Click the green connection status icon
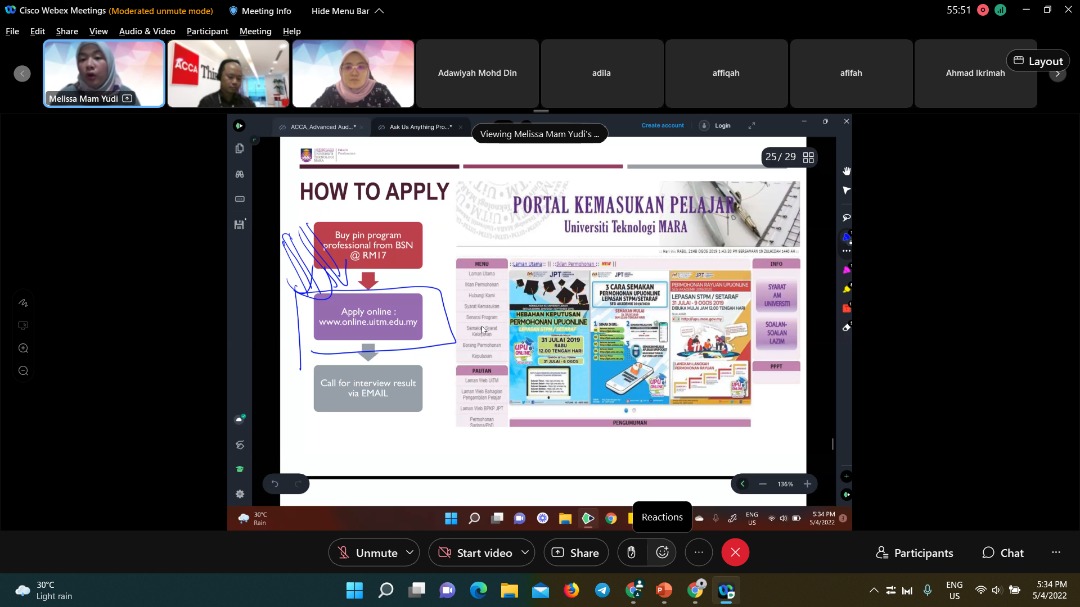The image size is (1080, 607). [1000, 10]
